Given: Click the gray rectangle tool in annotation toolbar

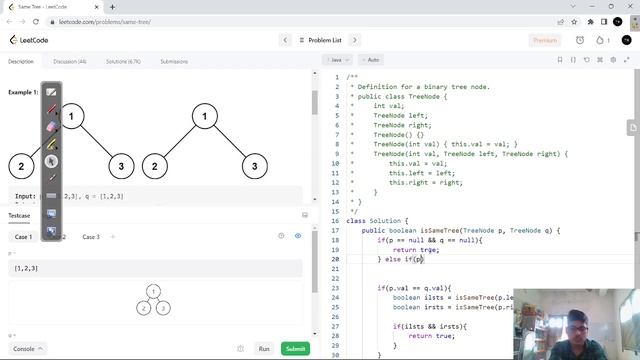Looking at the screenshot, I should pyautogui.click(x=51, y=196).
